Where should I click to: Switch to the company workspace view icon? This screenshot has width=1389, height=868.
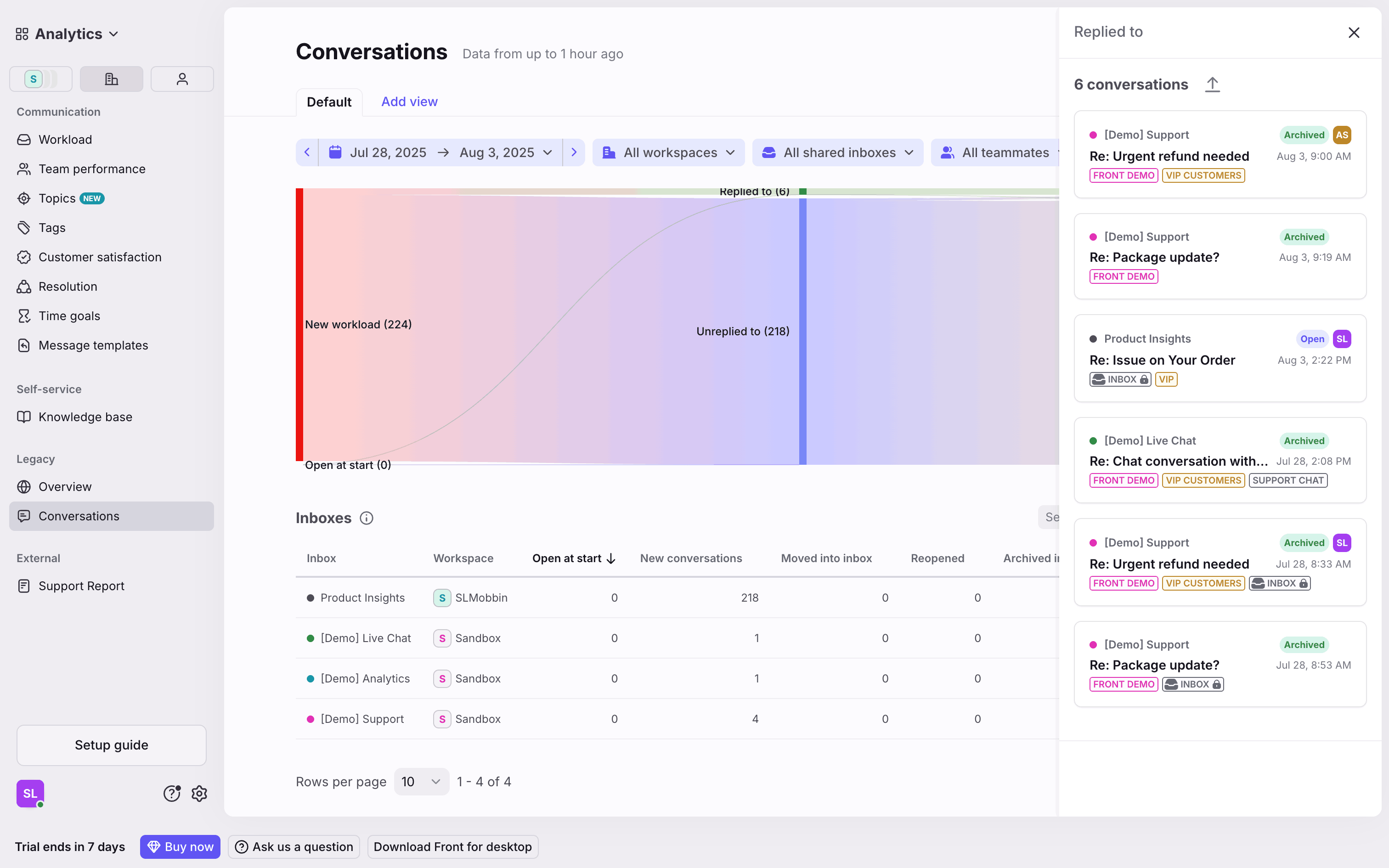[111, 79]
